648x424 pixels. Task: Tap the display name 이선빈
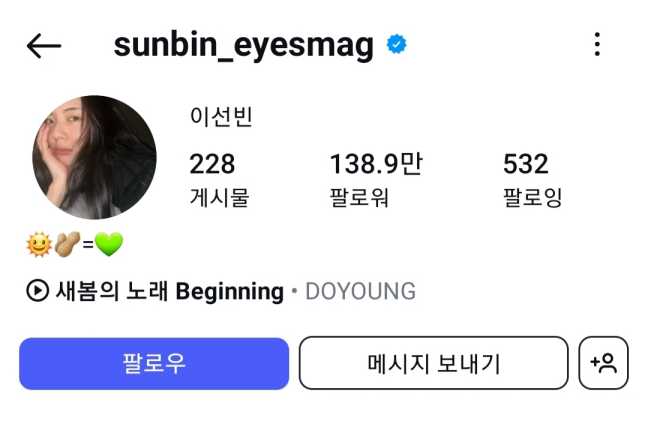(221, 117)
